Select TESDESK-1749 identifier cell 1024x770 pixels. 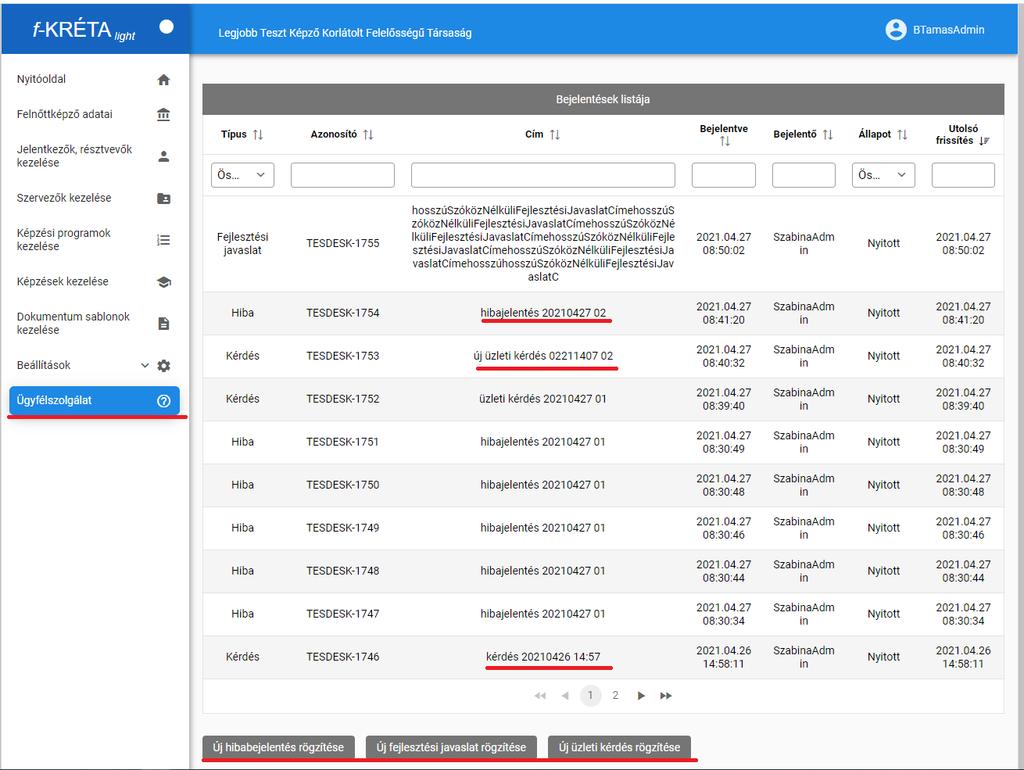point(343,528)
